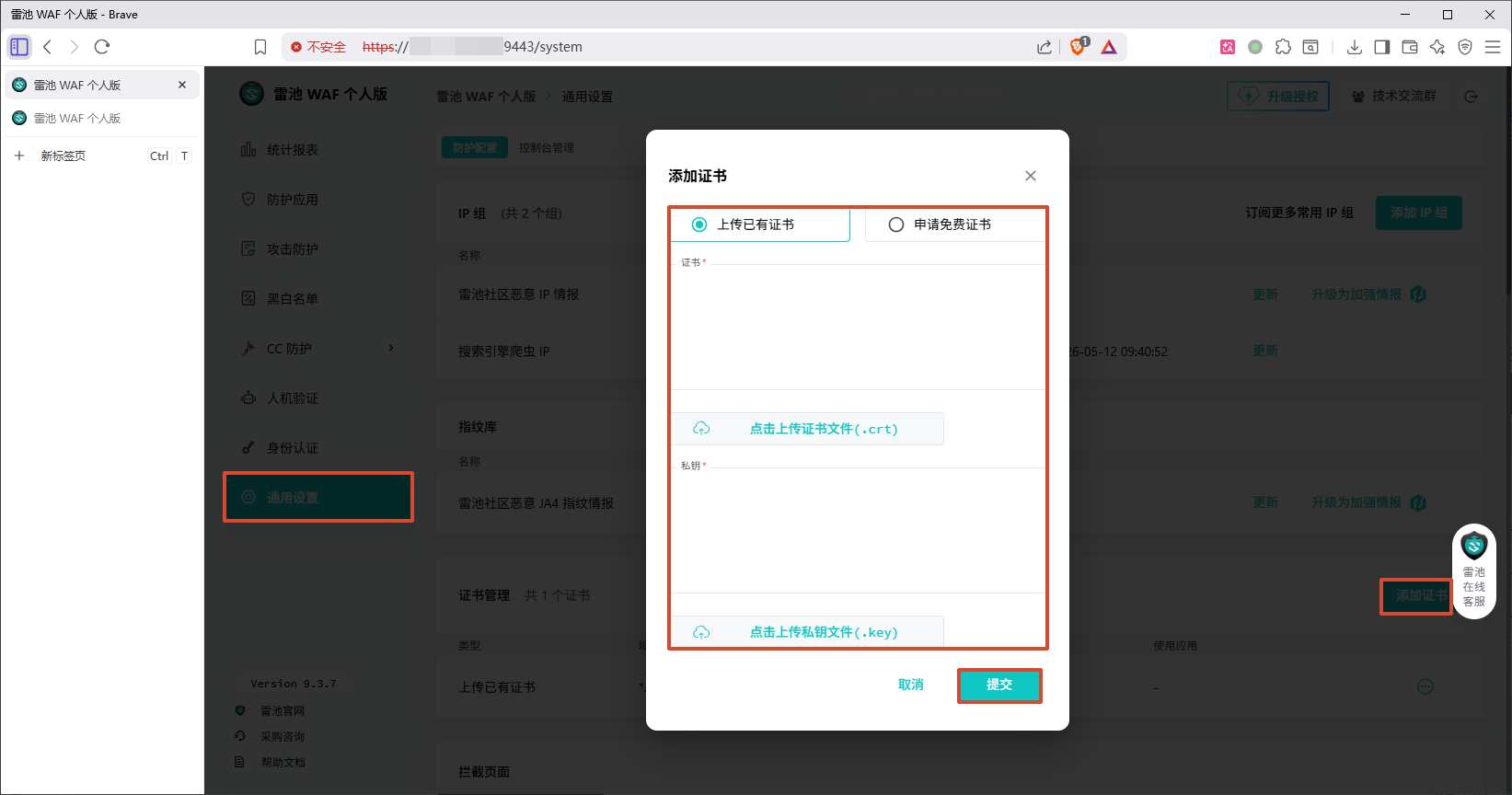The image size is (1512, 795).
Task: Click 点击上传证书文件(.crt) upload button
Action: click(807, 429)
